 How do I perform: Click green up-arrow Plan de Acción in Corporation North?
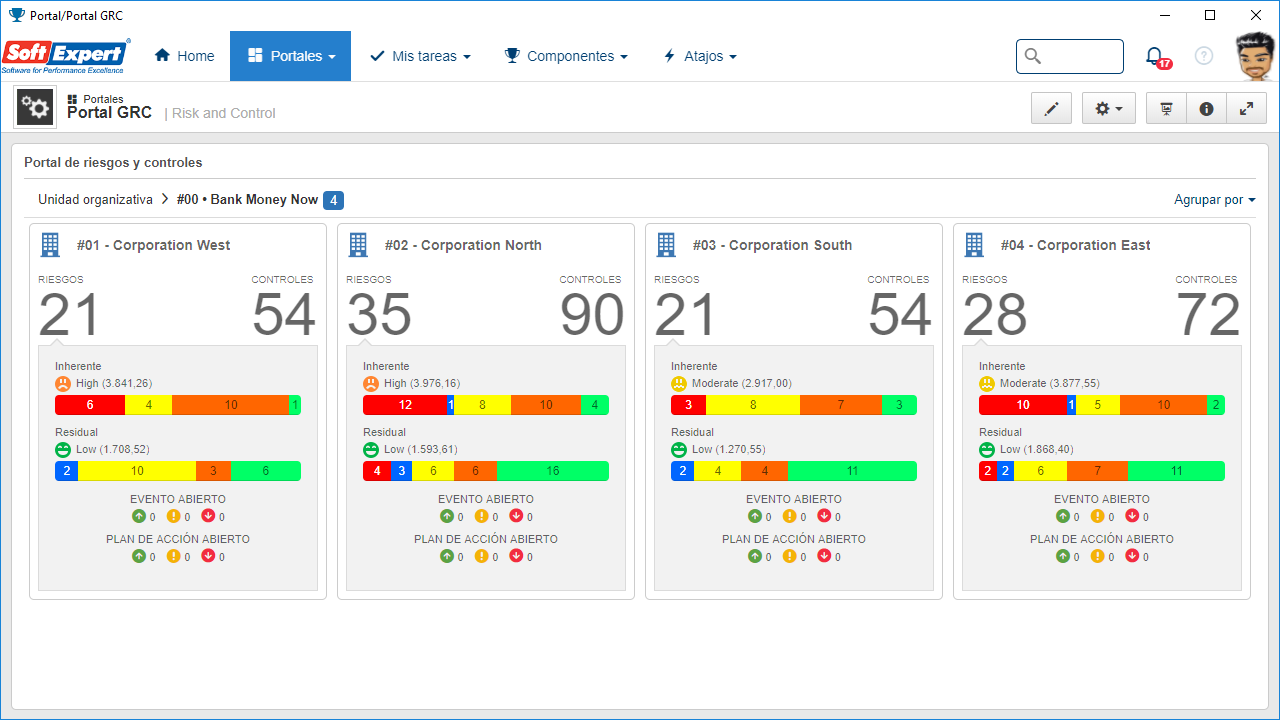tap(447, 556)
